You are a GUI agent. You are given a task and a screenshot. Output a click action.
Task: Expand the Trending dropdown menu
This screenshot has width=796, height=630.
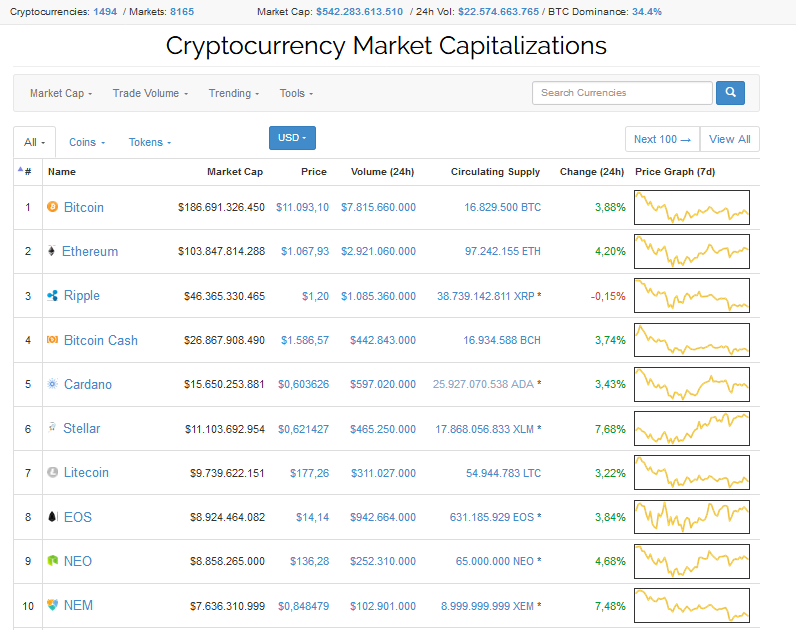234,93
